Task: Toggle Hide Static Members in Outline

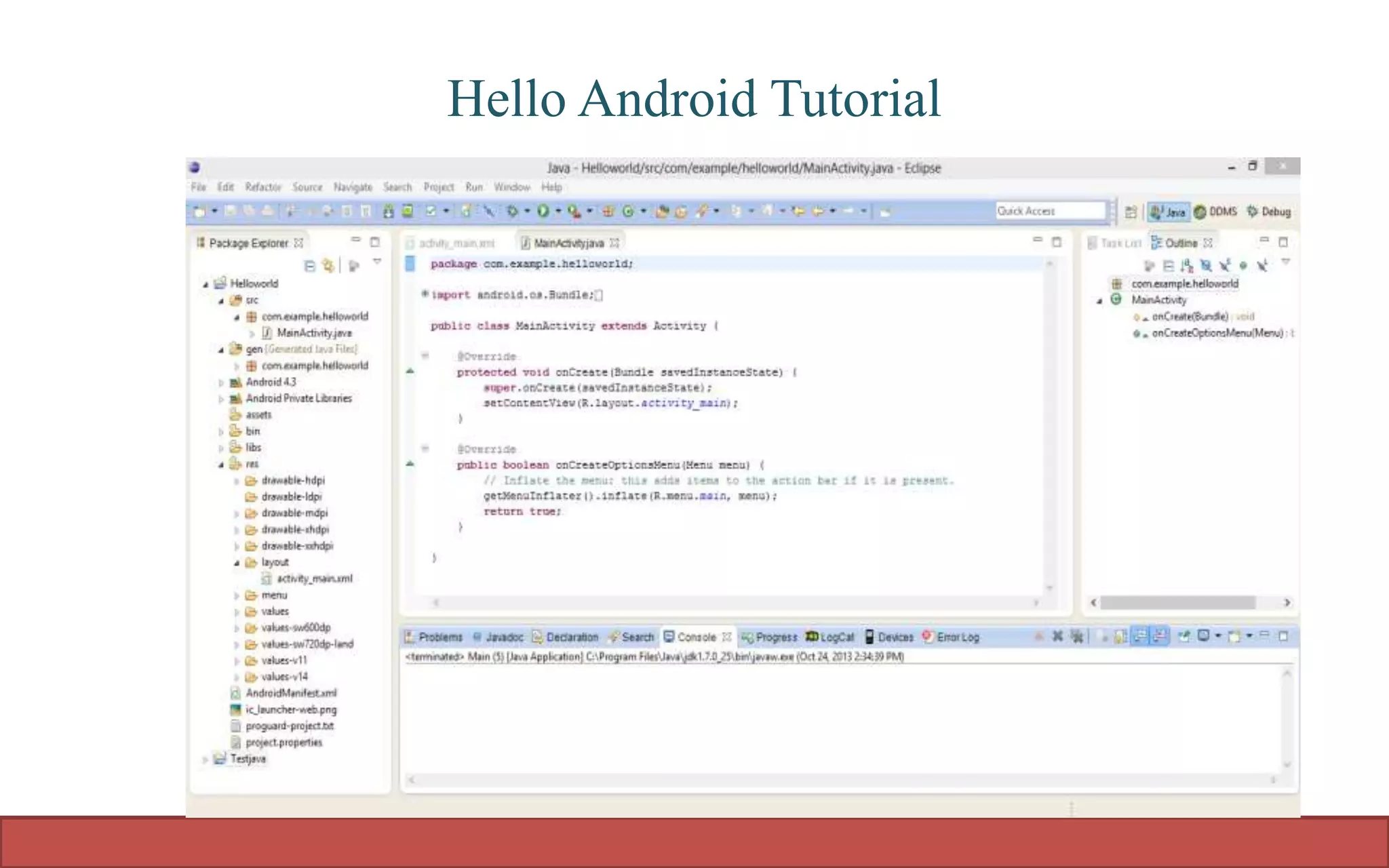Action: 1225,266
